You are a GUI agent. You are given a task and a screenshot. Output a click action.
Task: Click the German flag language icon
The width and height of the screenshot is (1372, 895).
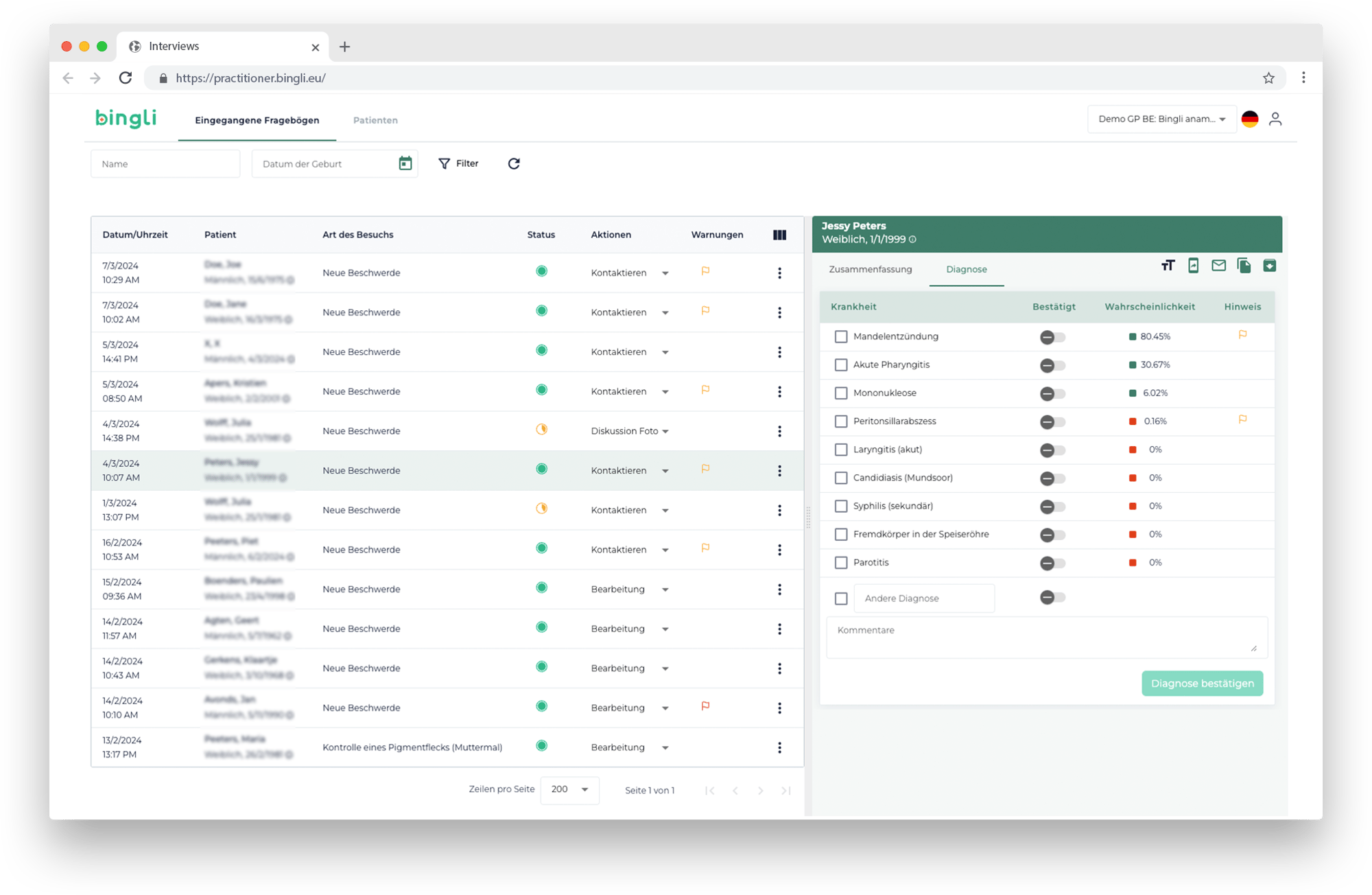coord(1250,119)
